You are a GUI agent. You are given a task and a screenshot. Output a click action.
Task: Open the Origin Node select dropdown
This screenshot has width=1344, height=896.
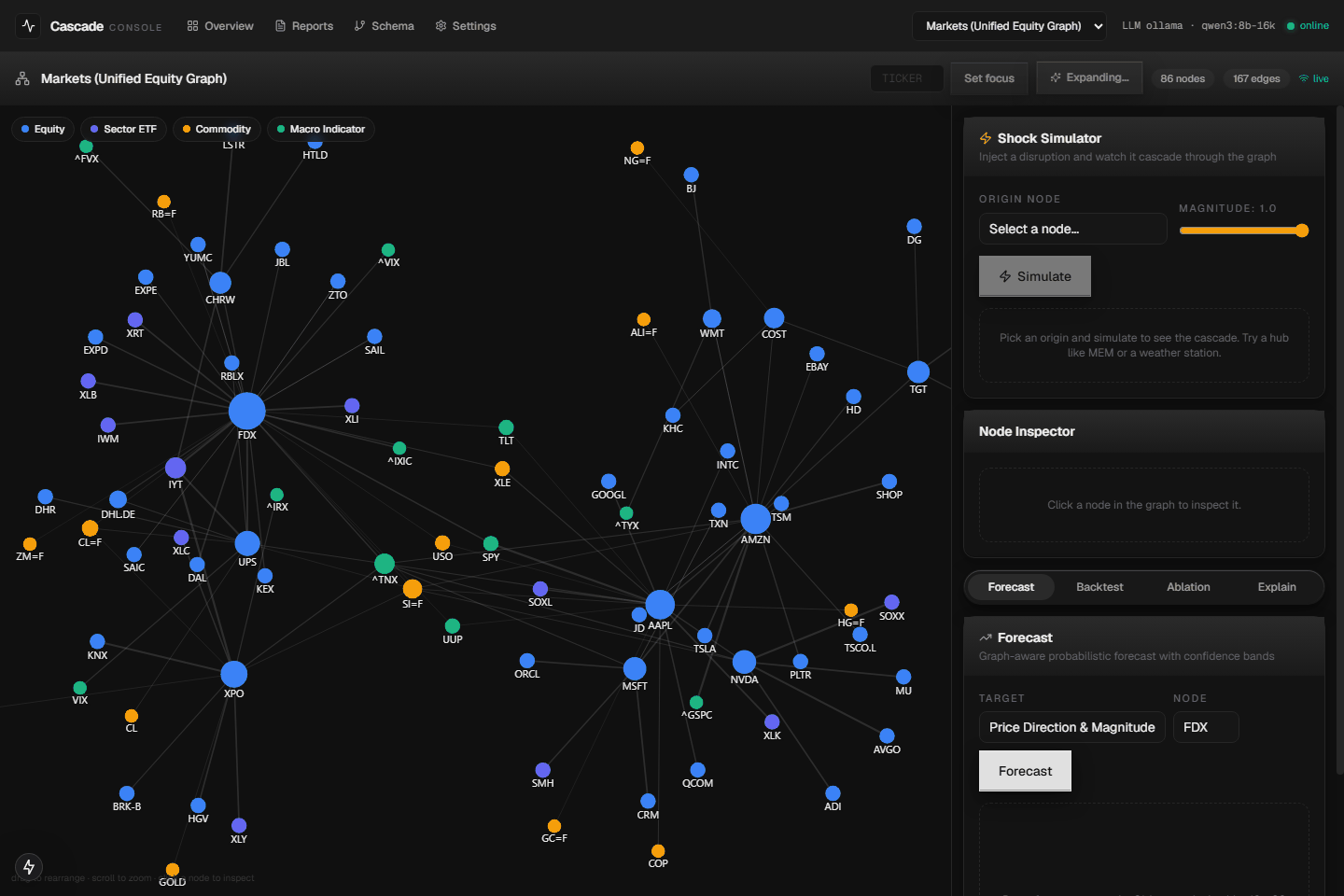(1072, 229)
